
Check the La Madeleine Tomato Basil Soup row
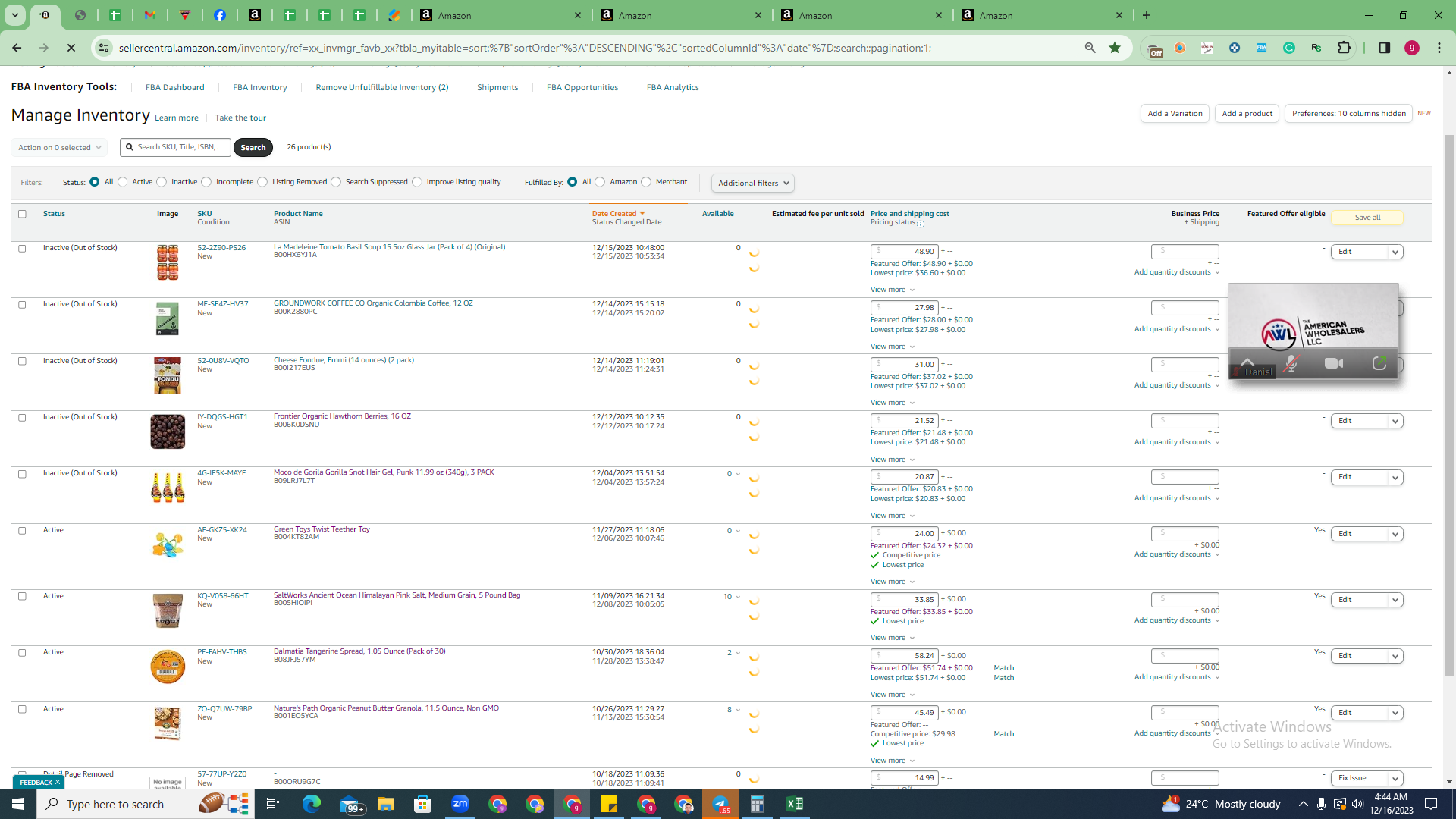click(x=22, y=249)
